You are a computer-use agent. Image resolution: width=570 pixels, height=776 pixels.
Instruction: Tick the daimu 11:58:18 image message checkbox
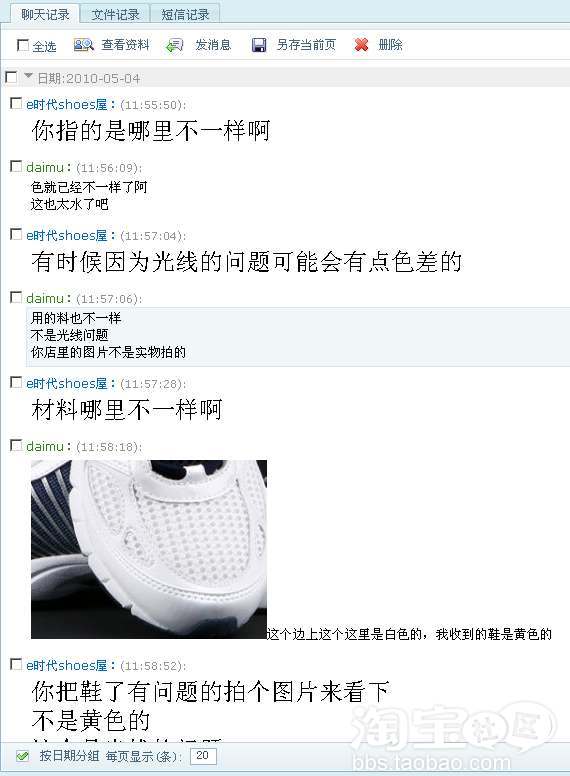click(x=16, y=445)
